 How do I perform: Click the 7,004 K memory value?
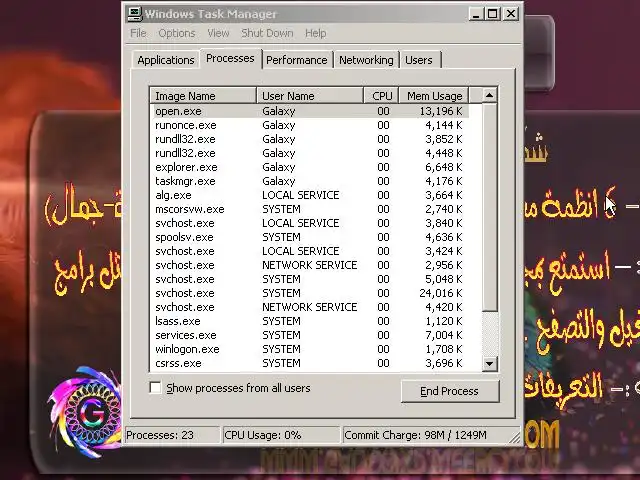[x=444, y=335]
